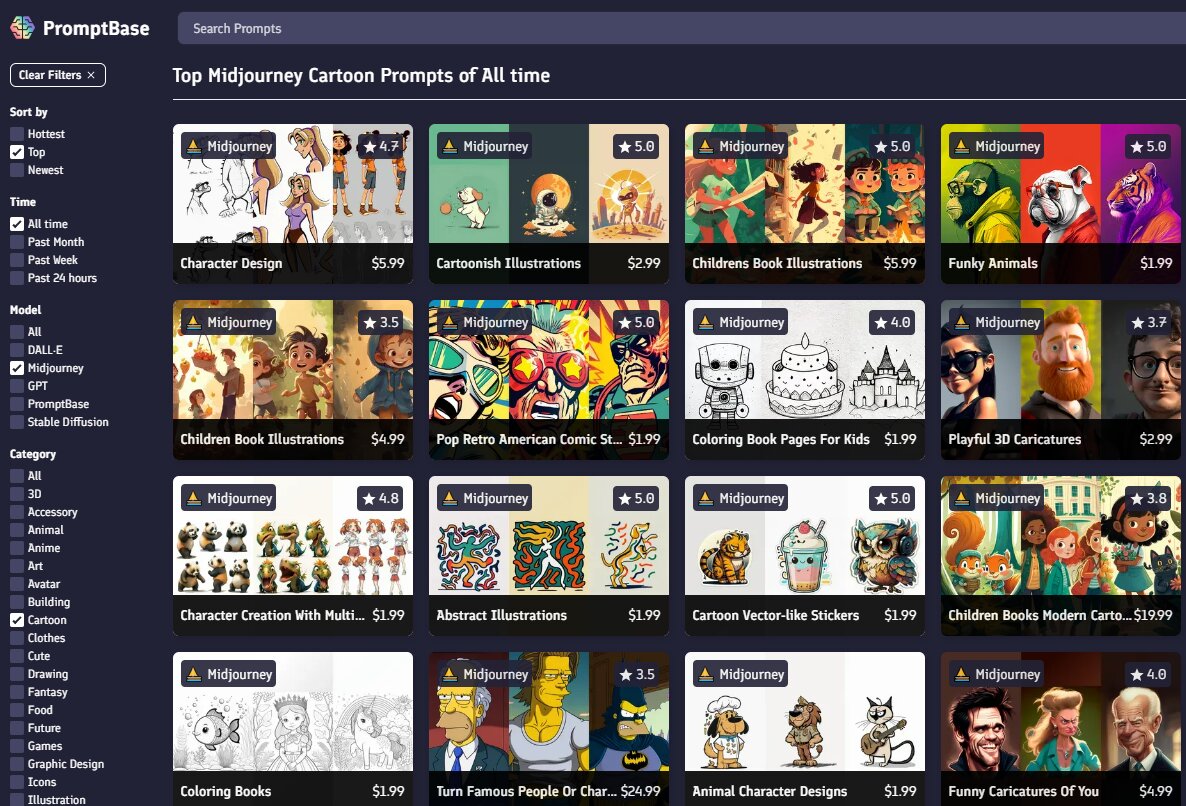Click the 3.5 star rating on Children Book Illustrations
The image size is (1186, 806).
pos(381,322)
